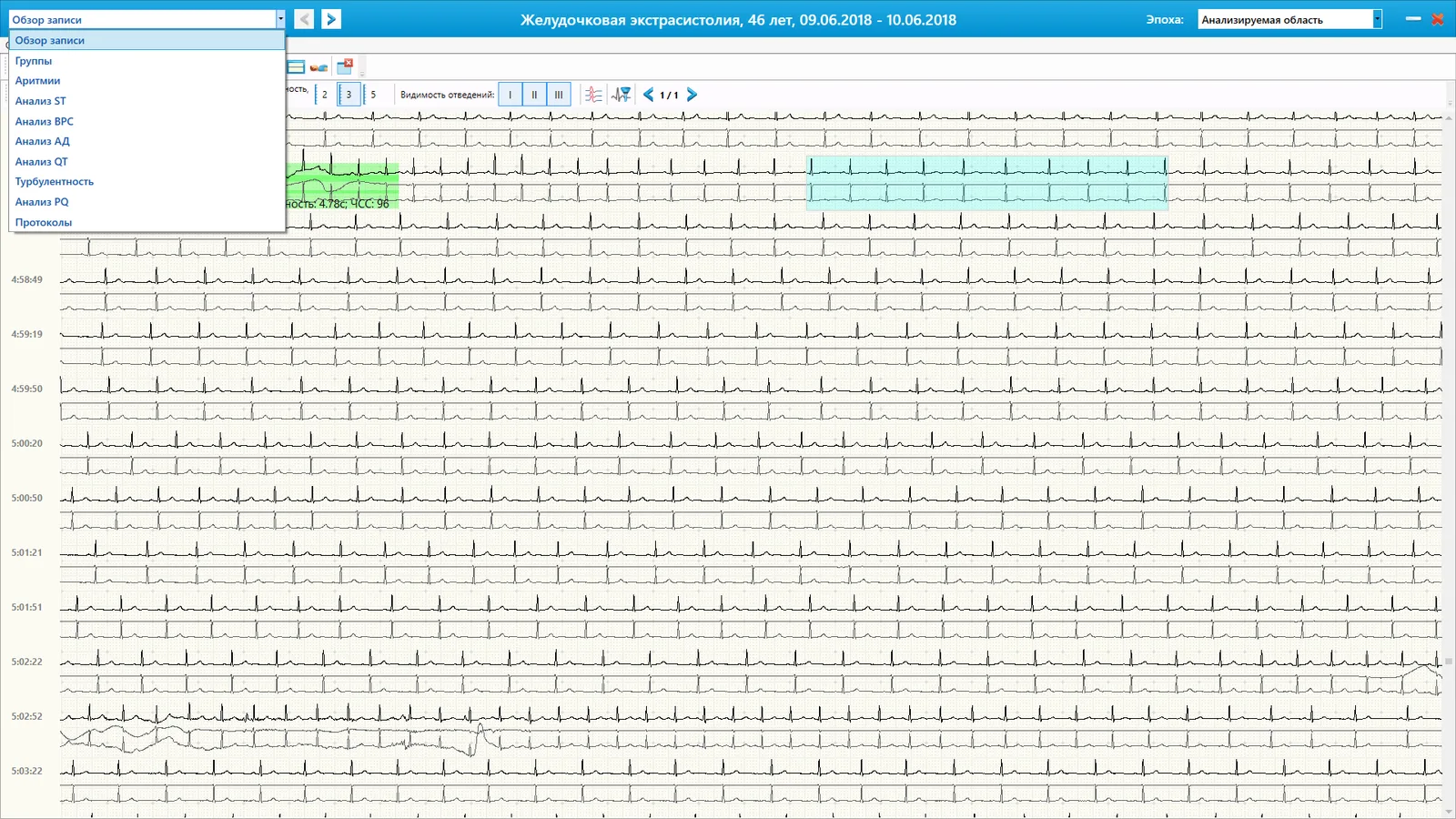Choose 'Группы' from the dropdown list

pyautogui.click(x=147, y=61)
